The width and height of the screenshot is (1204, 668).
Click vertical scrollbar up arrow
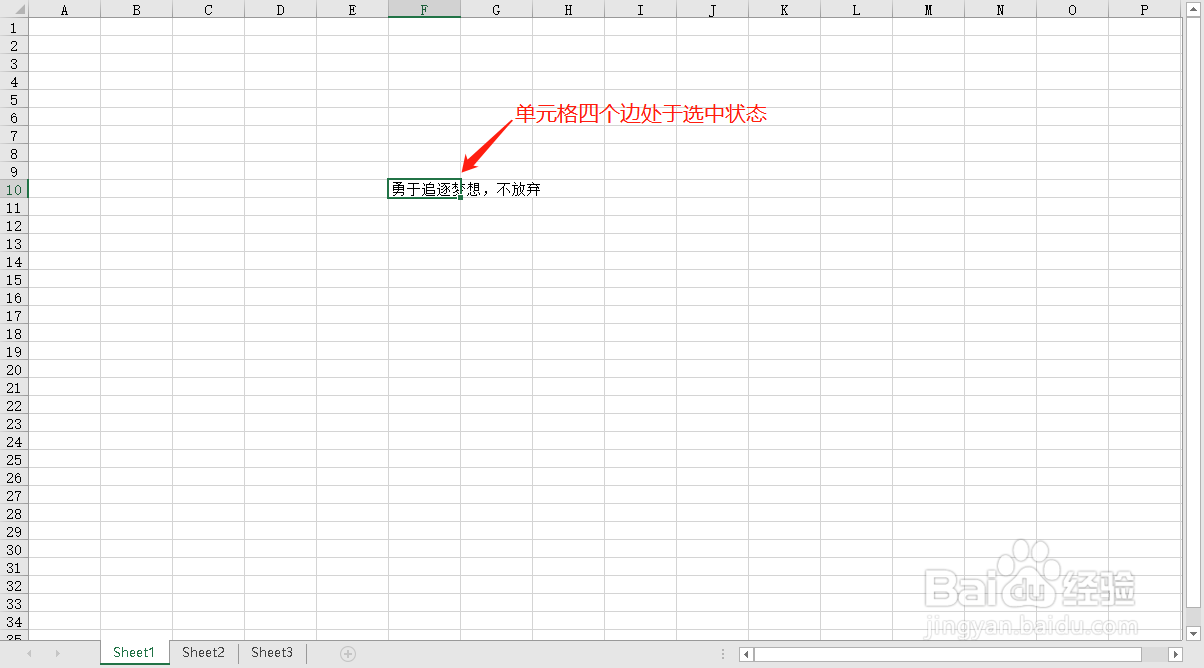point(1193,8)
